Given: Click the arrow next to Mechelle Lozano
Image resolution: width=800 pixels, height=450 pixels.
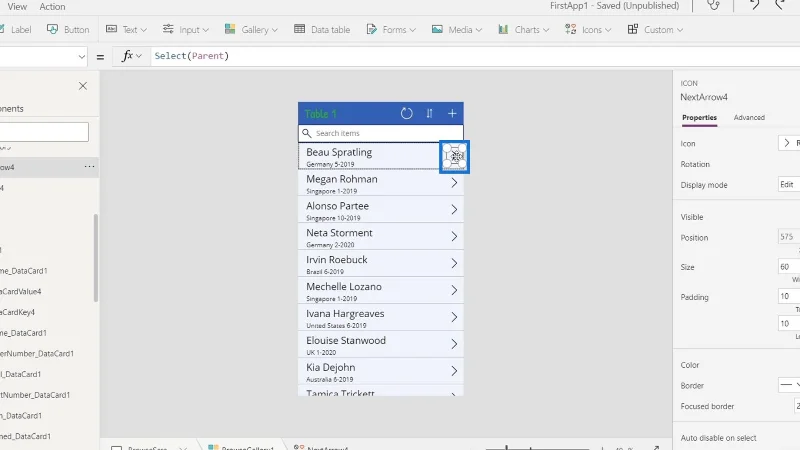Looking at the screenshot, I should pyautogui.click(x=454, y=290).
